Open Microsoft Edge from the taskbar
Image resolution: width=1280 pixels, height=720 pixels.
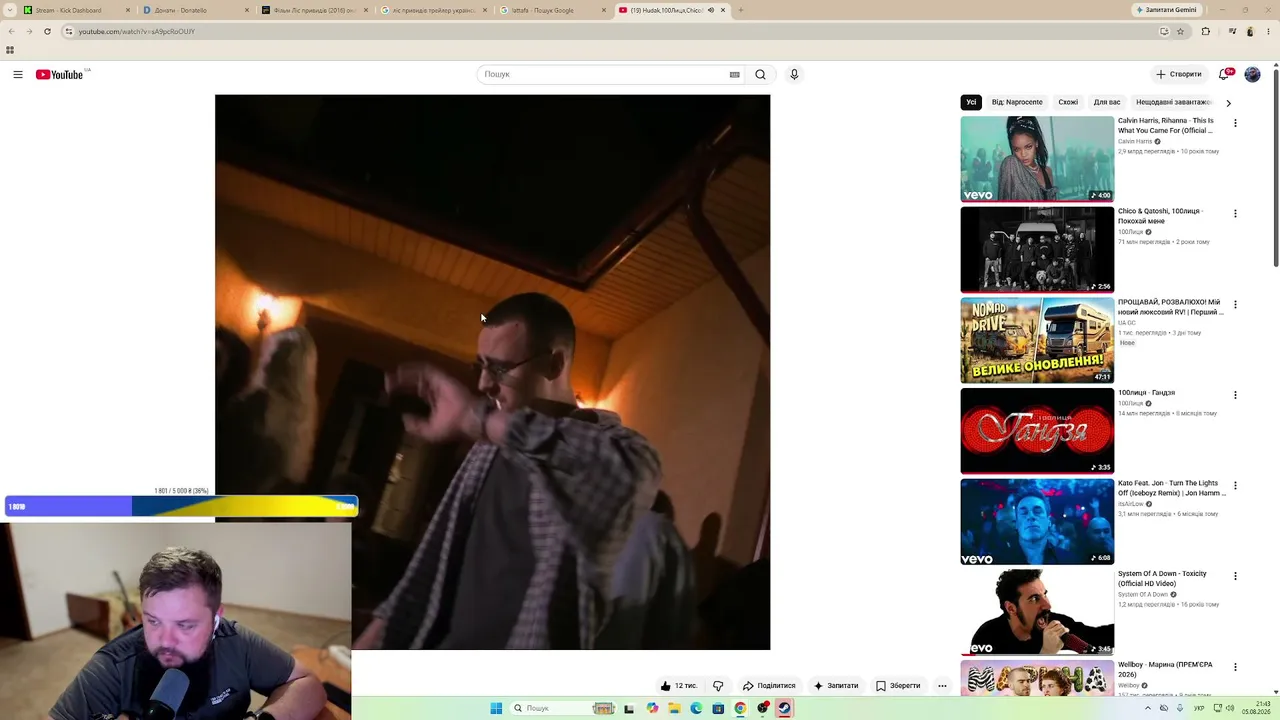coord(696,708)
